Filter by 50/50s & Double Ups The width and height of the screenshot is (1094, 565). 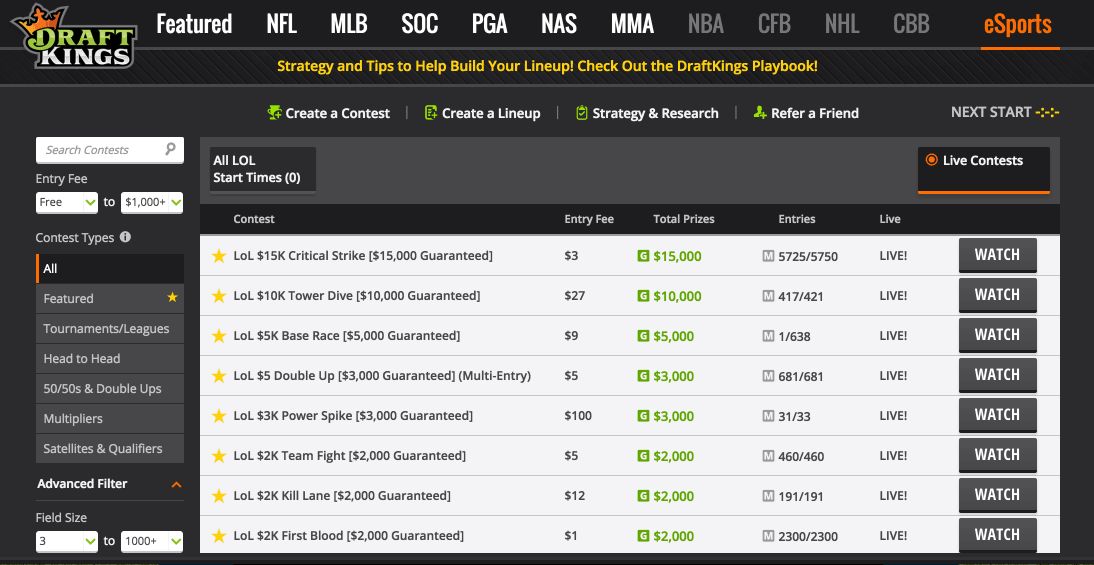[110, 389]
